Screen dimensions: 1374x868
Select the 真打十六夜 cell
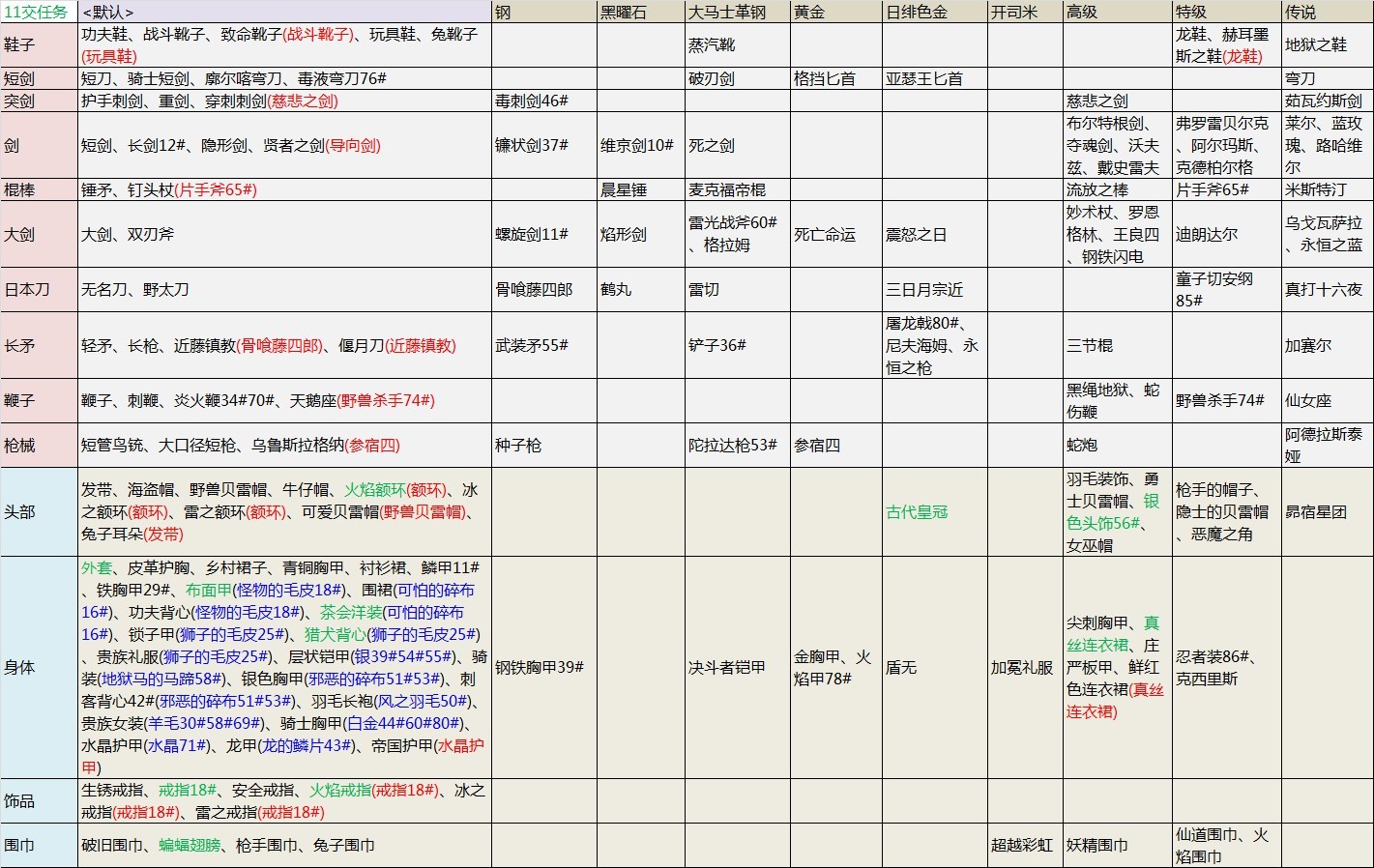tap(1323, 289)
